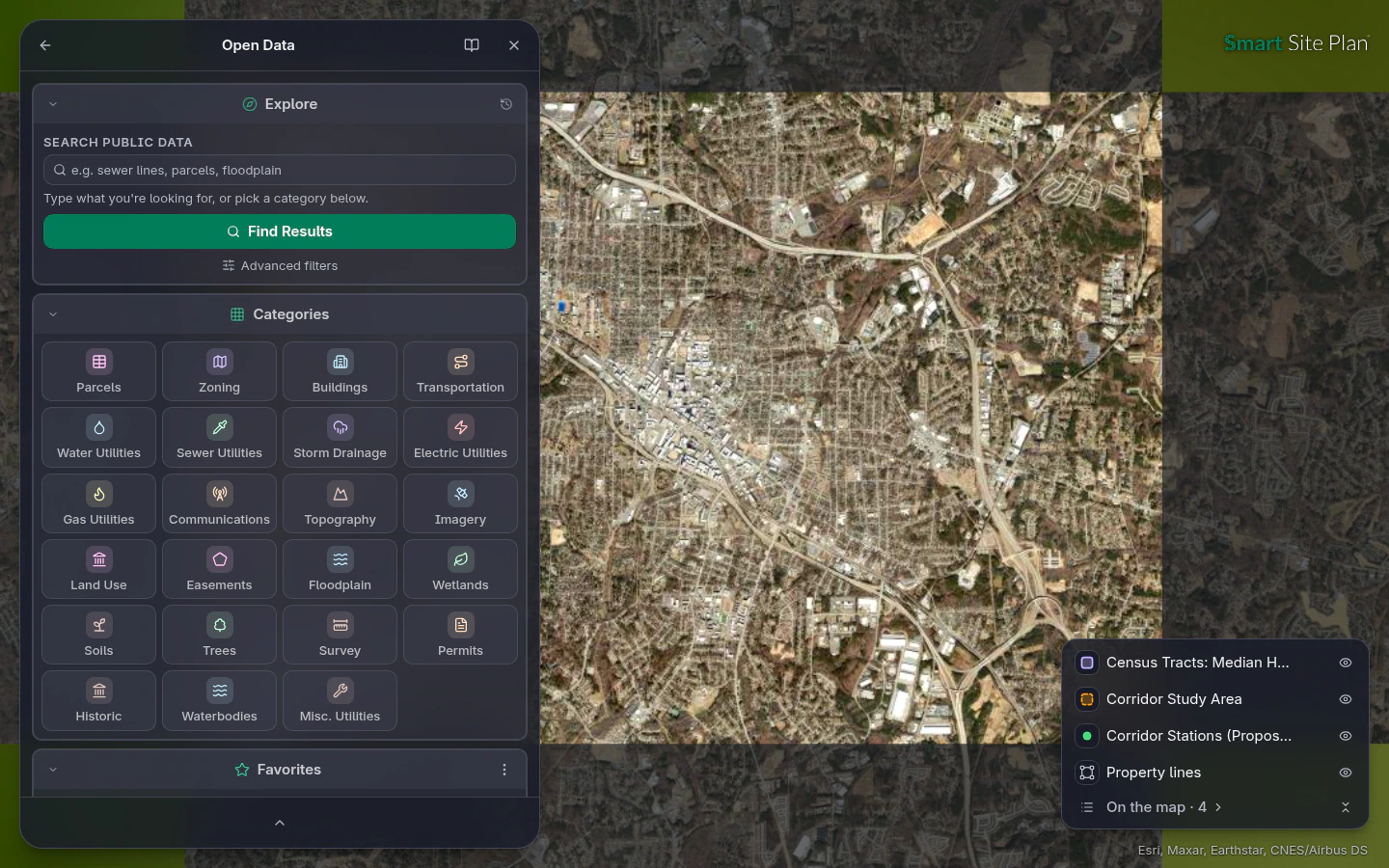Screen dimensions: 1389x868
Task: Open Favorites more options menu
Action: pyautogui.click(x=504, y=770)
